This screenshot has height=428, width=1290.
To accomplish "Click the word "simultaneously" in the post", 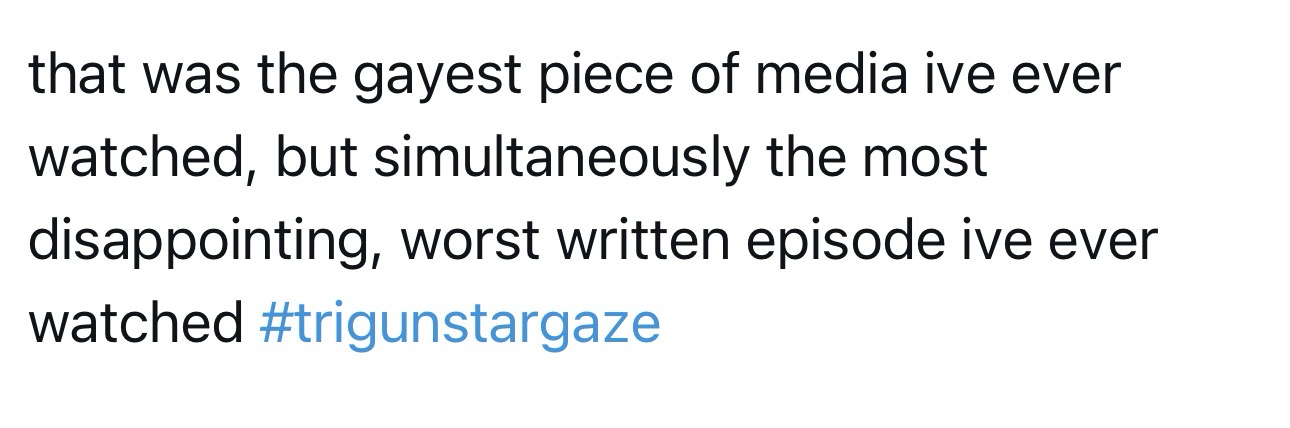I will (x=560, y=159).
